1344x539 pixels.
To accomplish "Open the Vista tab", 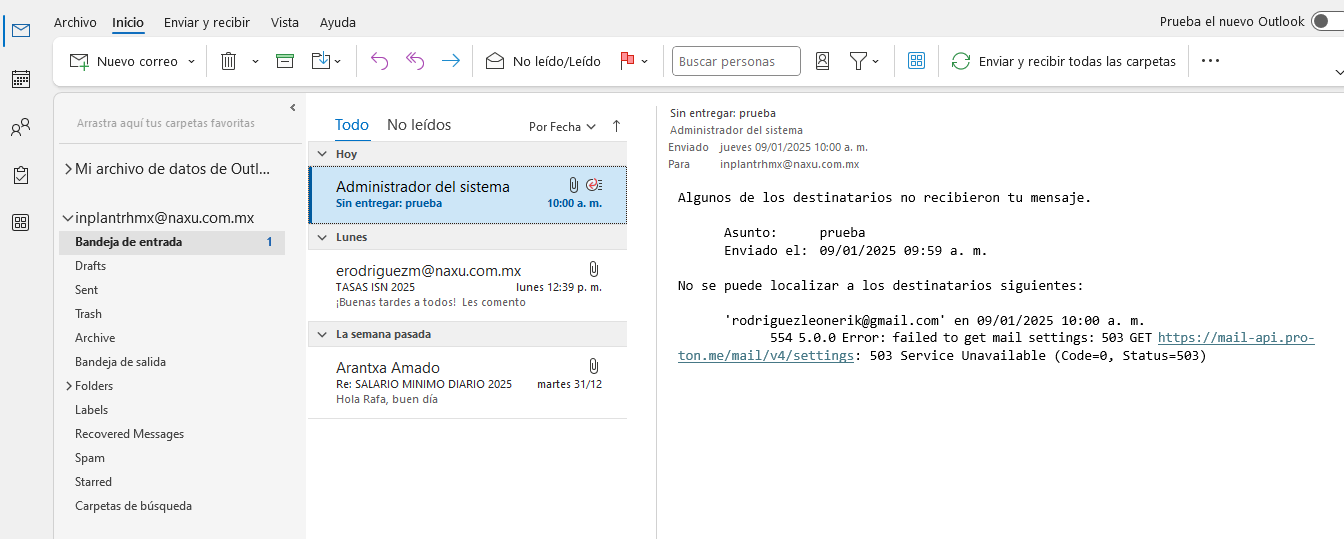I will pos(285,22).
